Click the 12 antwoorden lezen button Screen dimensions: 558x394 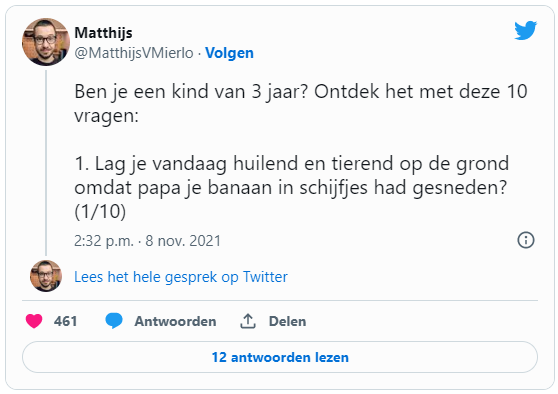pos(280,357)
